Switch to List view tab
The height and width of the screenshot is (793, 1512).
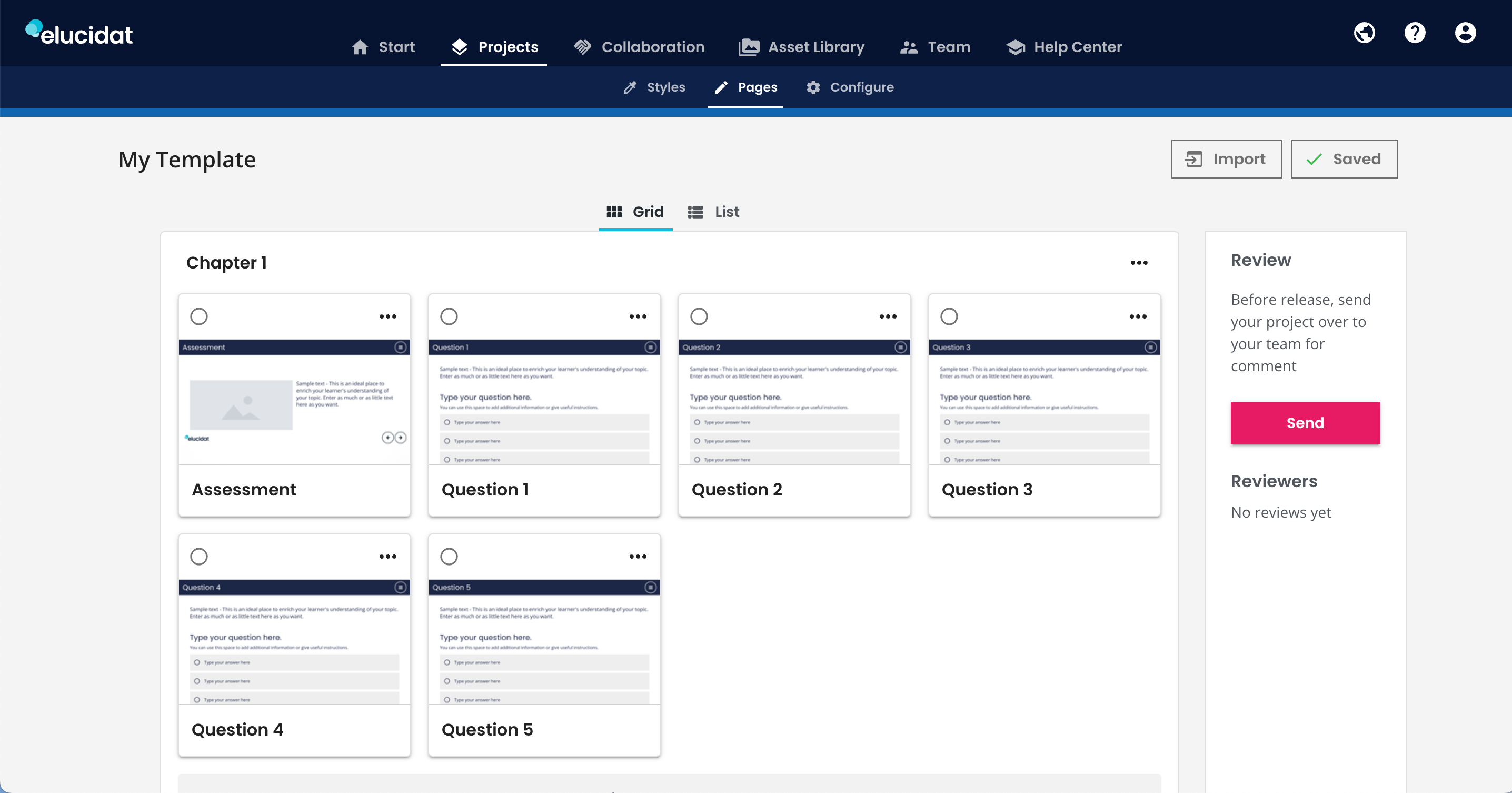pyautogui.click(x=713, y=212)
